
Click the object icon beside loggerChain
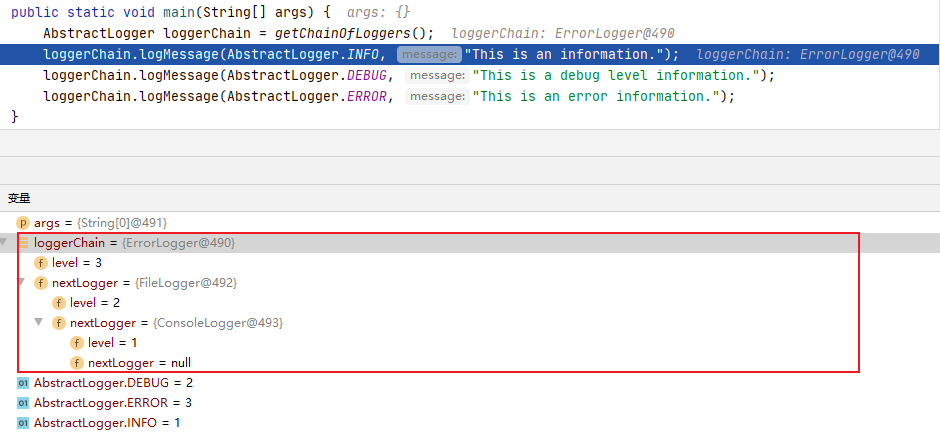[x=23, y=243]
